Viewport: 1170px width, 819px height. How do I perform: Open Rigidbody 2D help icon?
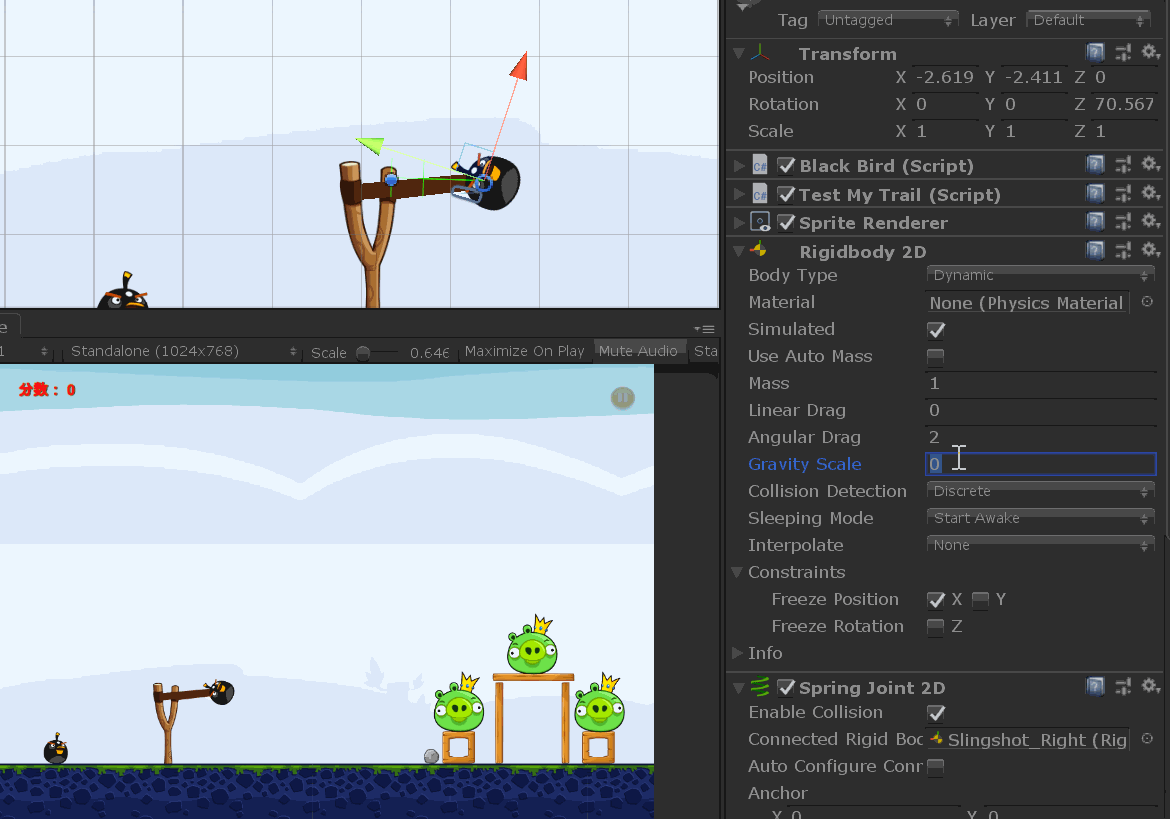tap(1095, 251)
